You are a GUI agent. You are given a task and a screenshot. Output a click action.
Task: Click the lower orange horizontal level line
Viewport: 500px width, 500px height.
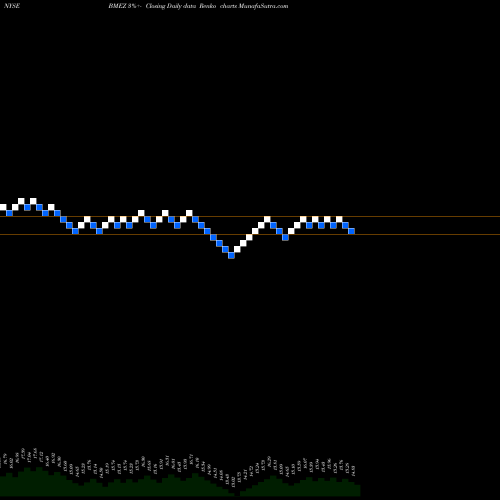pyautogui.click(x=250, y=235)
